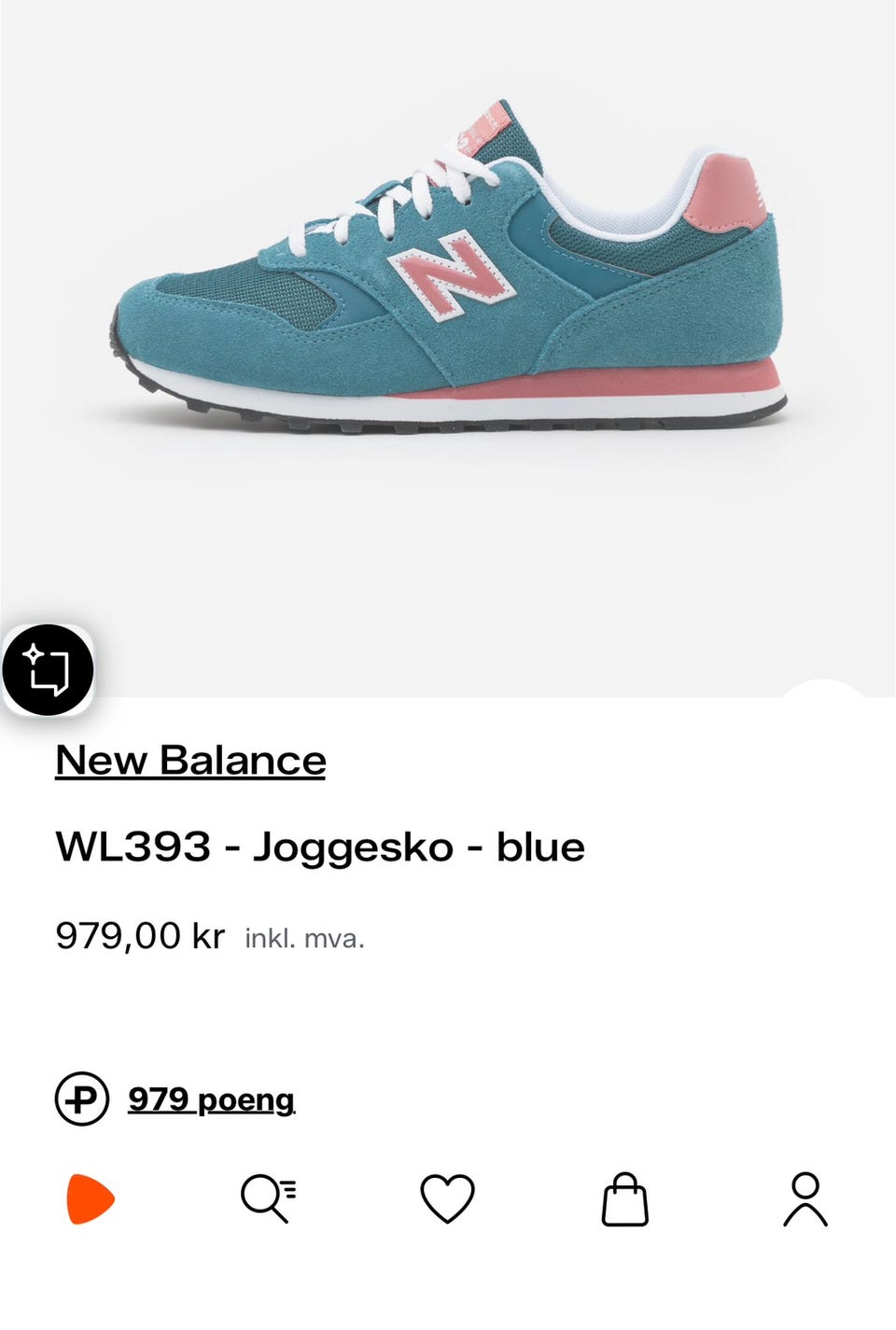This screenshot has height=1330, width=896.
Task: Tap the WL393 Joggesko blue product title
Action: coord(320,847)
